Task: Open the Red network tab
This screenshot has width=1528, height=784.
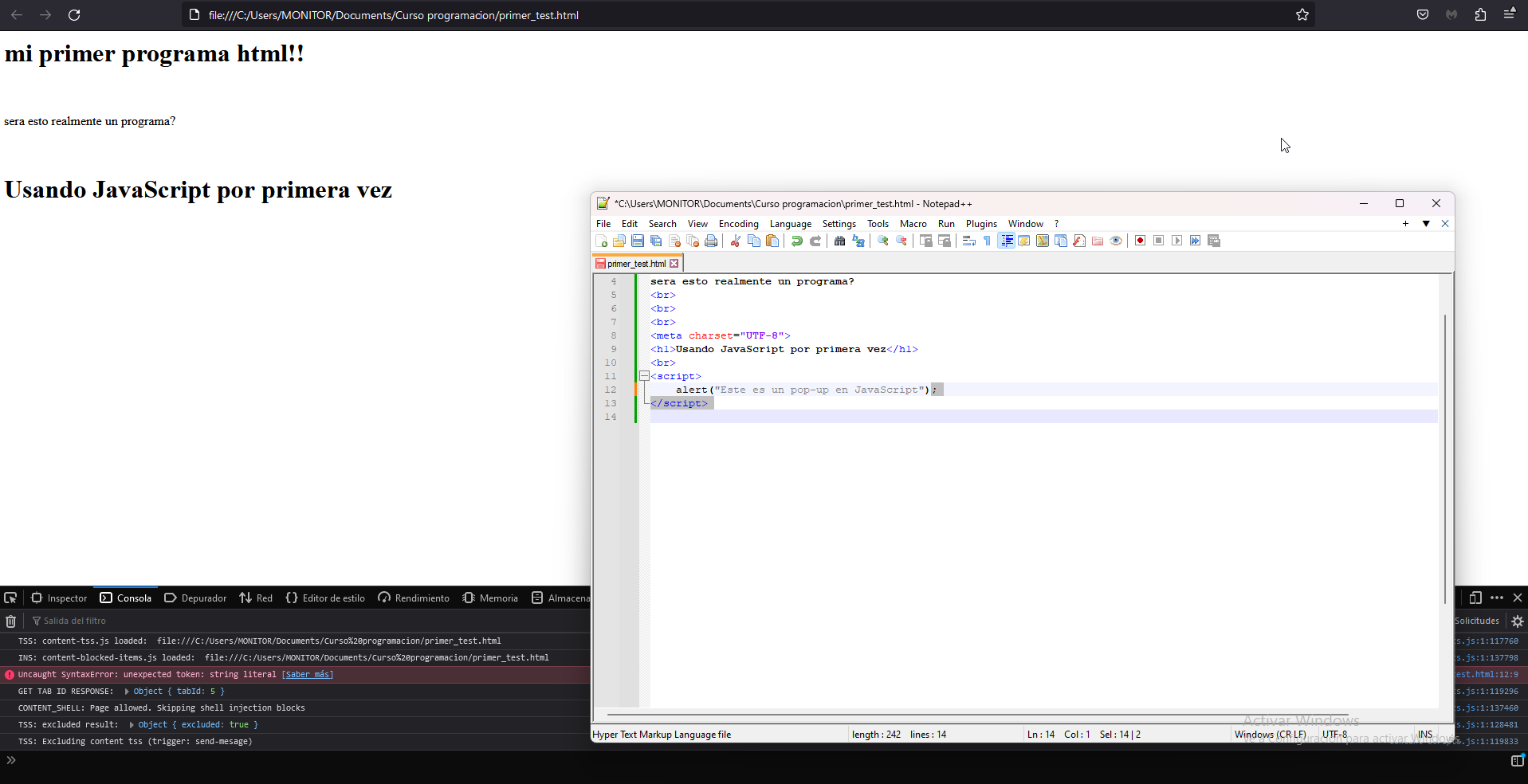Action: [x=256, y=598]
